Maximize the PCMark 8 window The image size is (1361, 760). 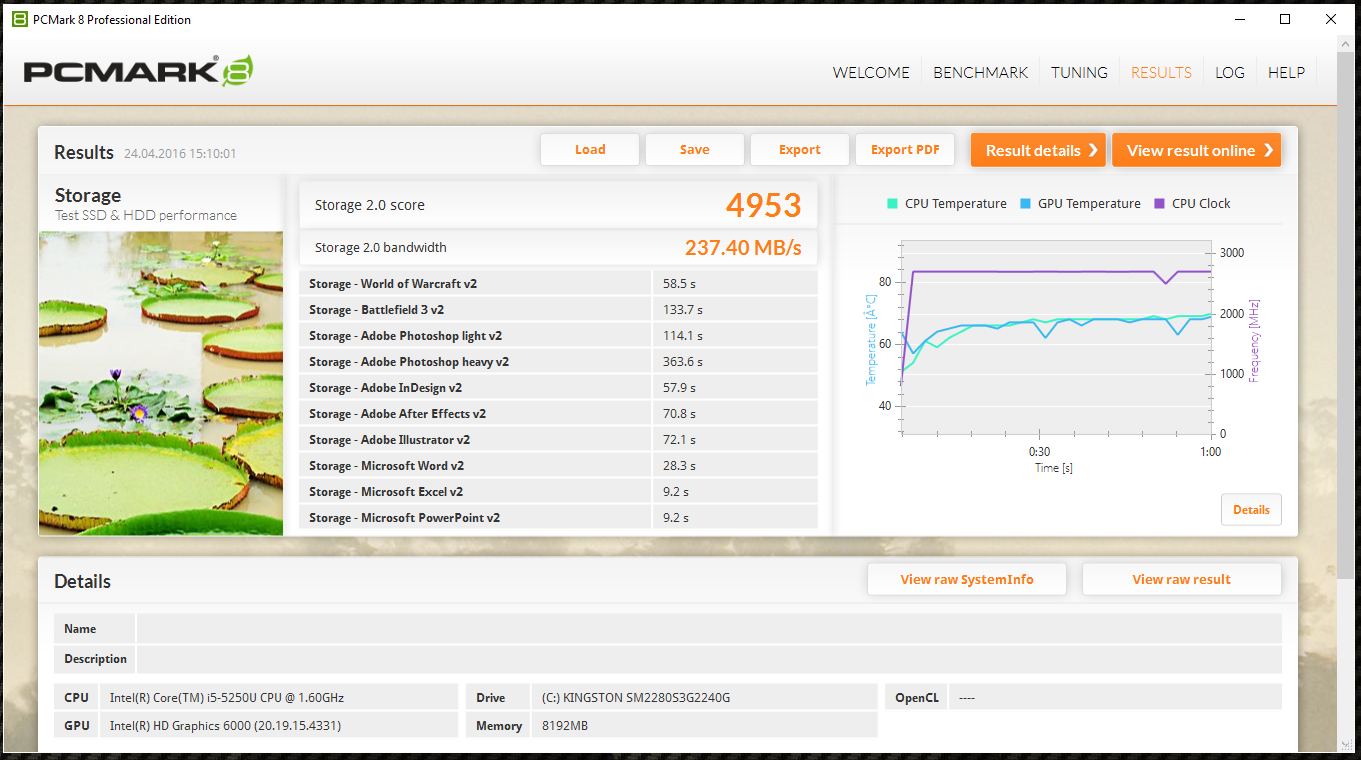1285,19
